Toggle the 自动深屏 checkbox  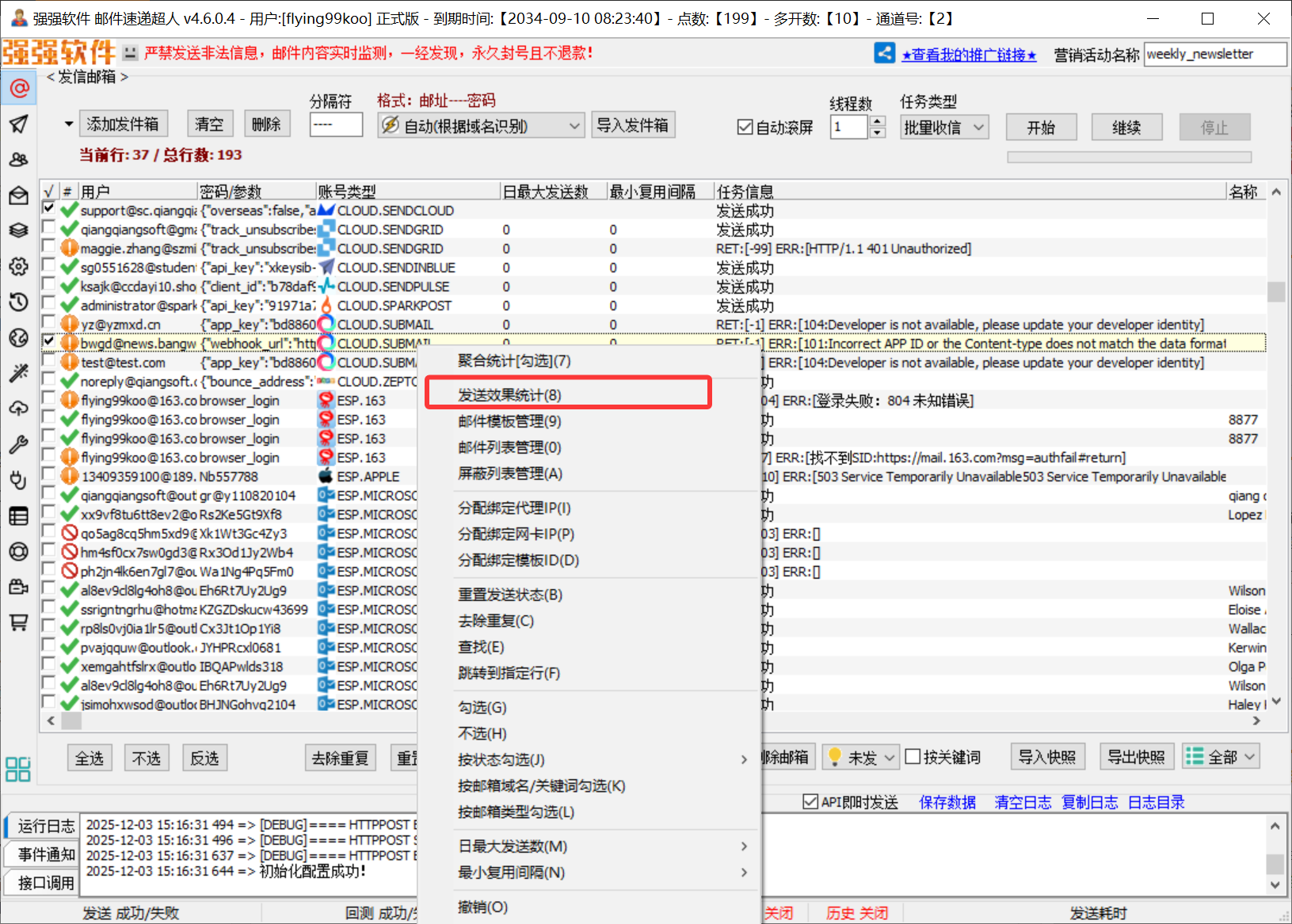(x=745, y=127)
